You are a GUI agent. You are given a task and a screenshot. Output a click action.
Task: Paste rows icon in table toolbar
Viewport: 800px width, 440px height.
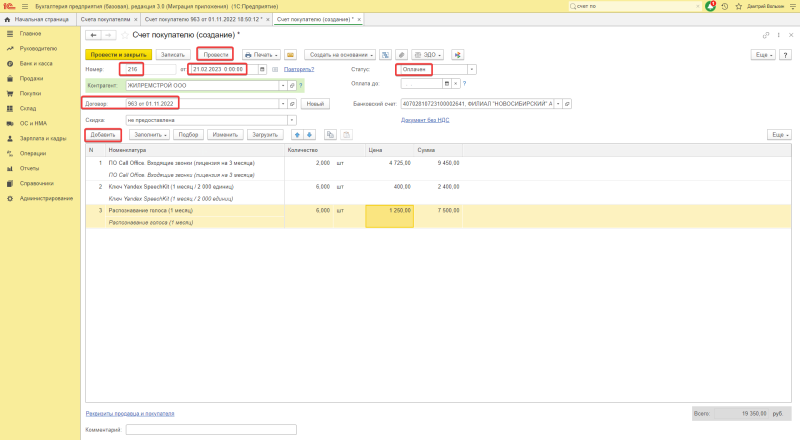[x=346, y=135]
